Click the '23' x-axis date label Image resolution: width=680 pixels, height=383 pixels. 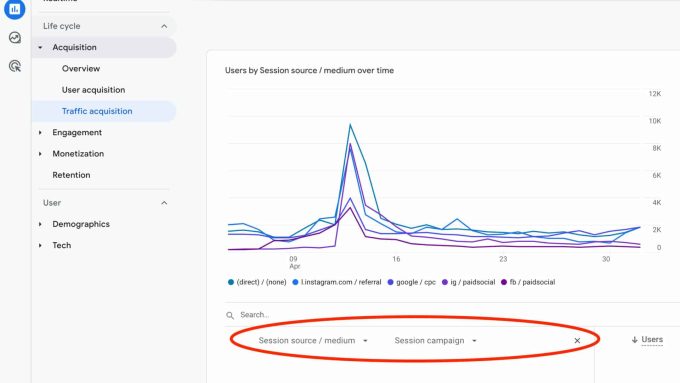click(x=503, y=259)
